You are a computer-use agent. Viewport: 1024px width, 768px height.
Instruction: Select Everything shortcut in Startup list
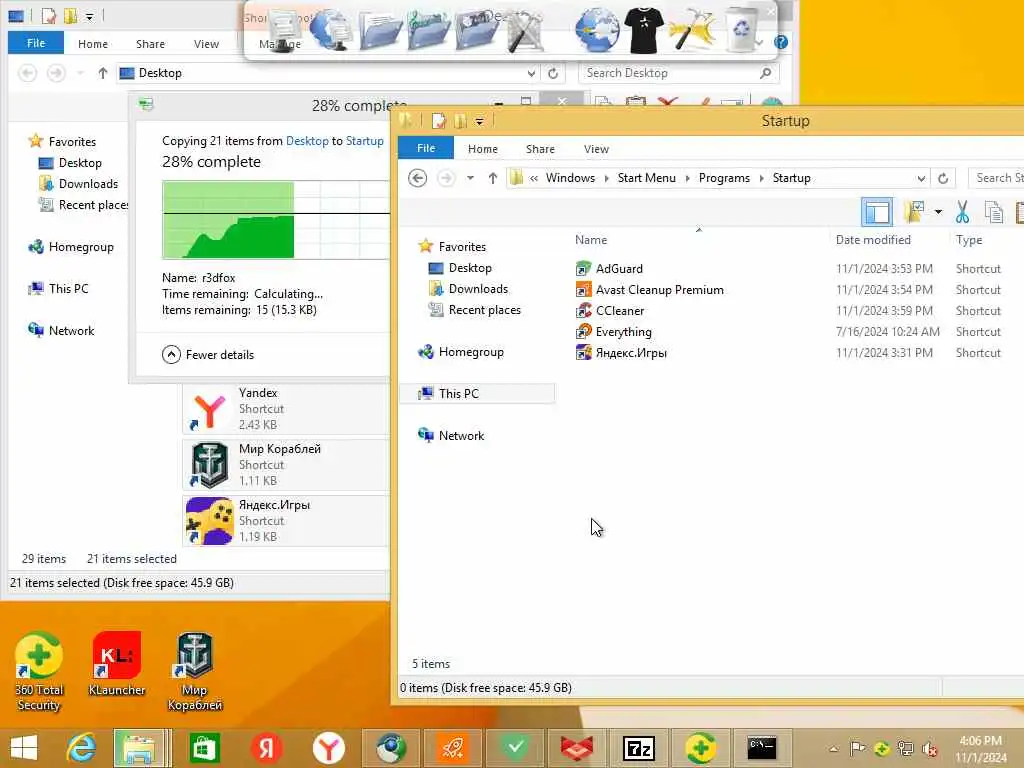point(623,332)
